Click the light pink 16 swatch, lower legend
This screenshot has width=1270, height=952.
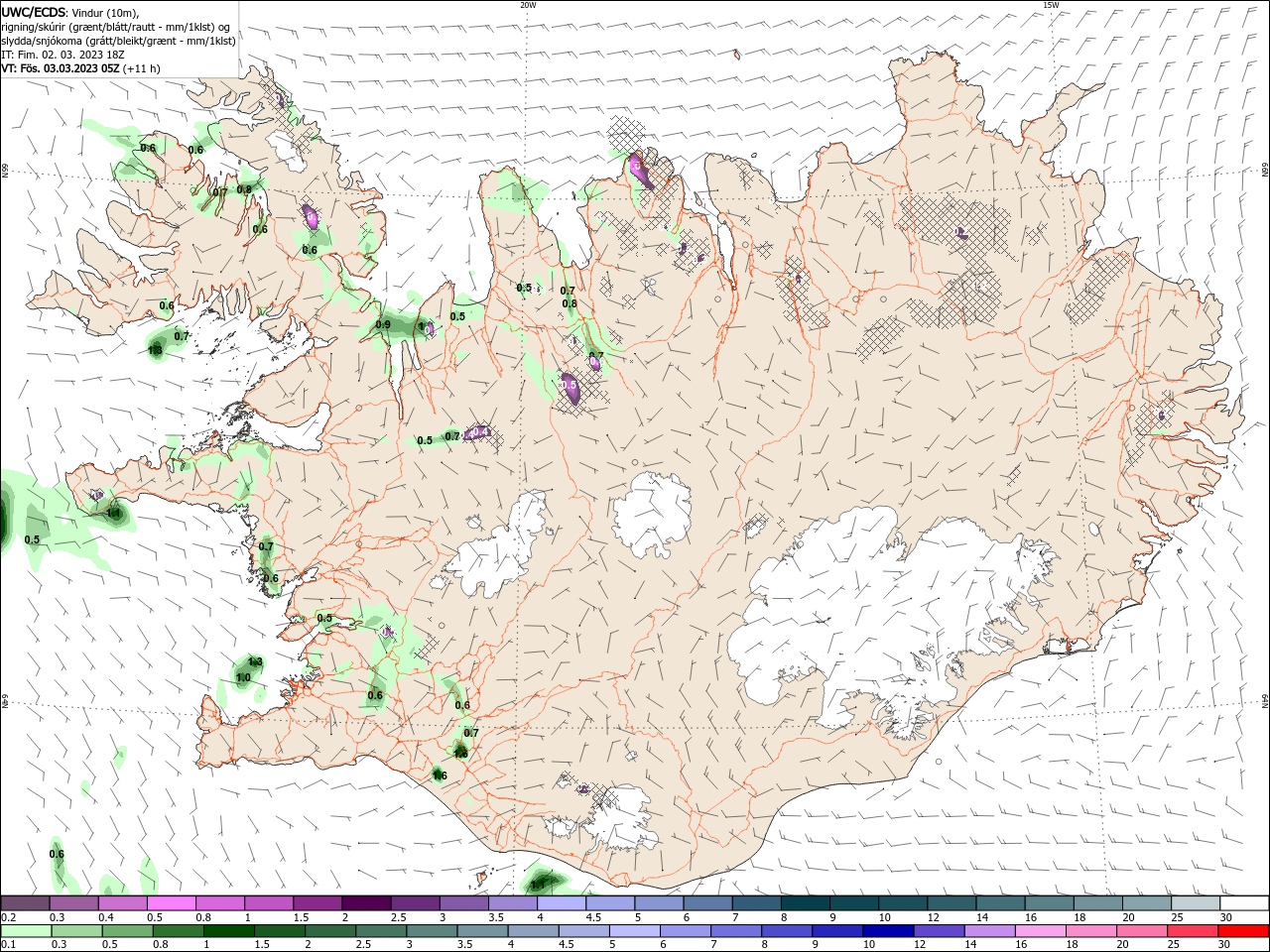coord(1040,931)
